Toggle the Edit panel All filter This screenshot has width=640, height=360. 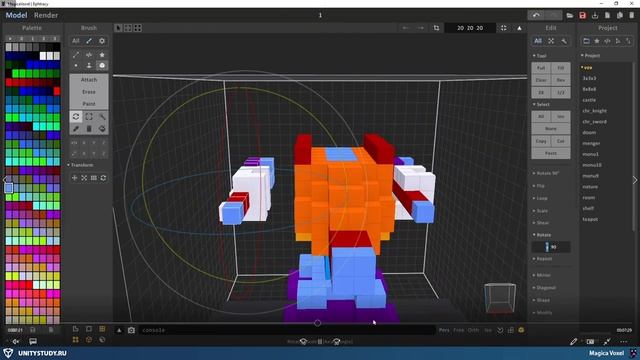click(x=538, y=41)
